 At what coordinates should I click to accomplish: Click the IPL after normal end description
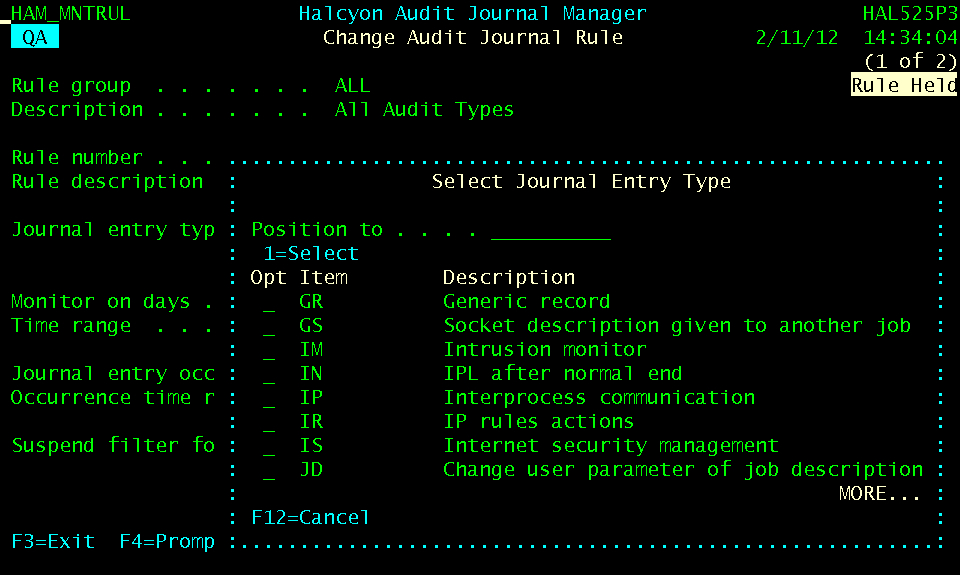562,374
